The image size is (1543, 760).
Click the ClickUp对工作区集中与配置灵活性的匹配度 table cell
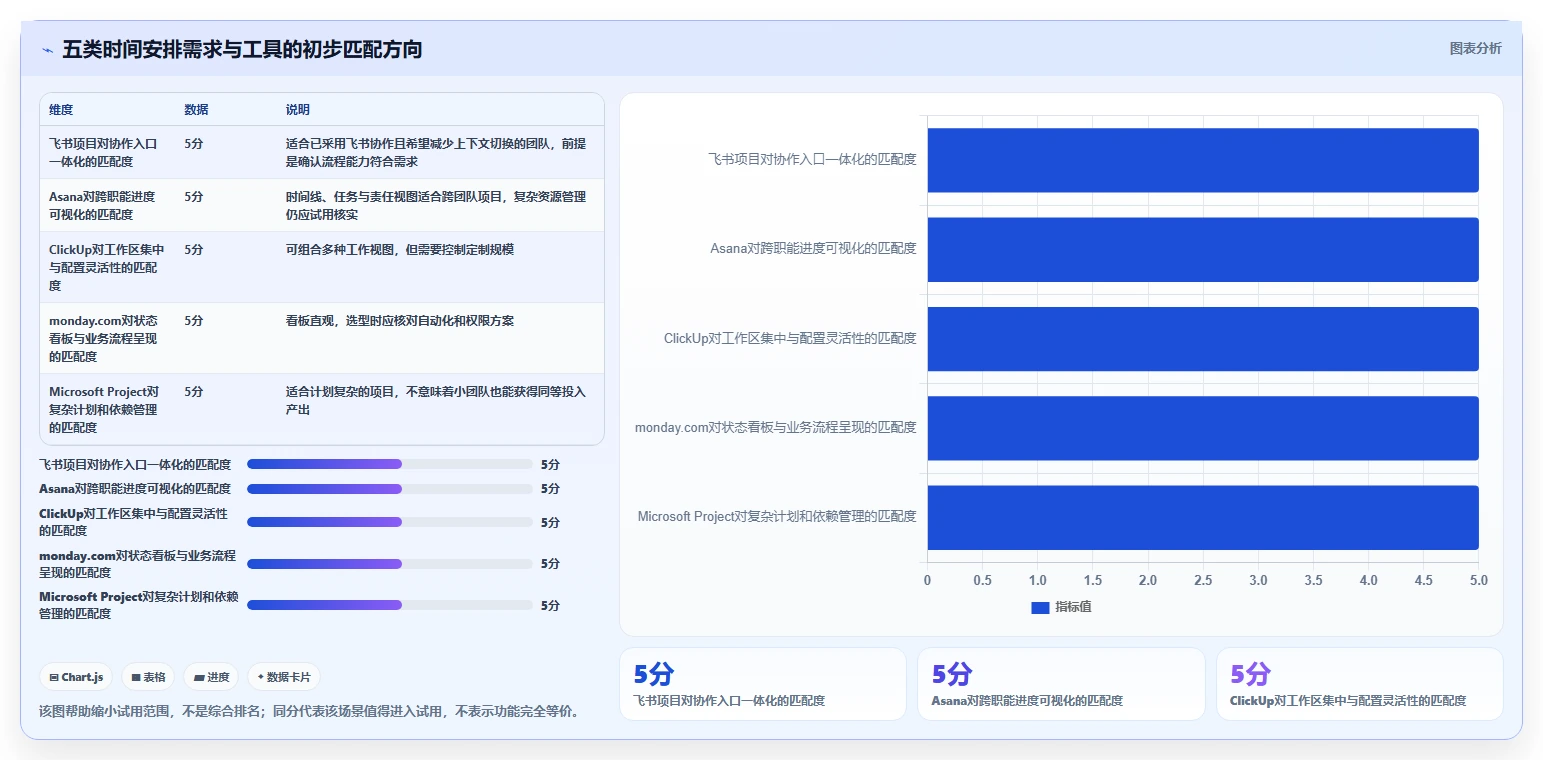107,267
